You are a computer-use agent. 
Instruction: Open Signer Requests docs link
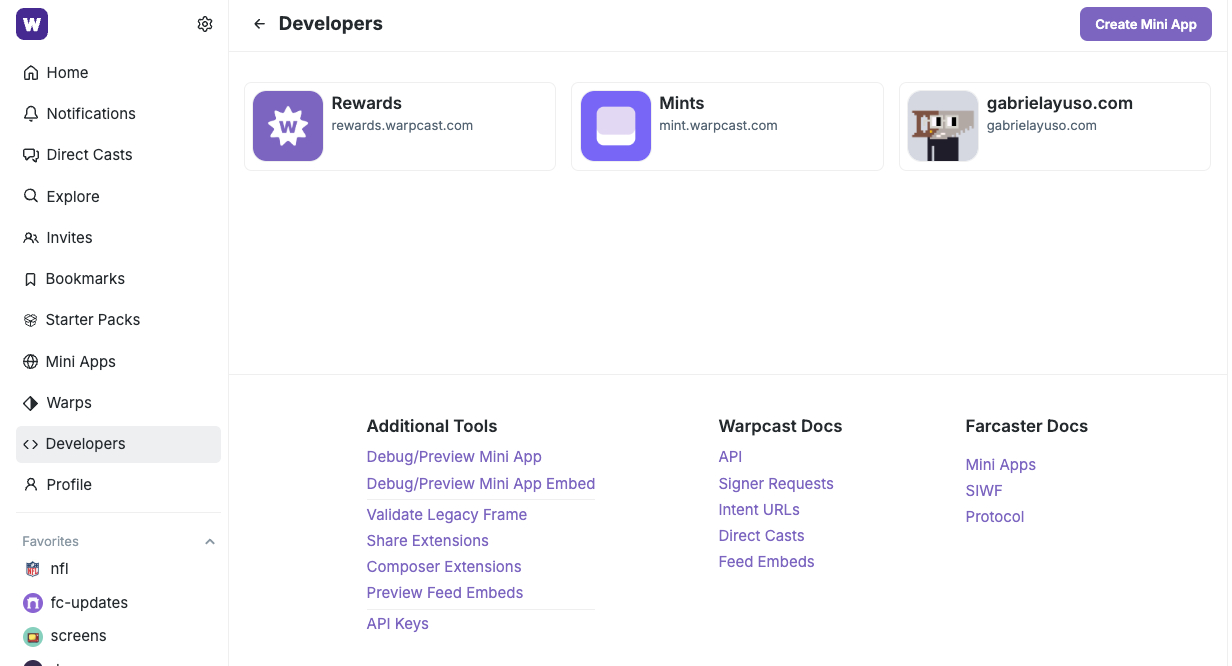point(776,483)
